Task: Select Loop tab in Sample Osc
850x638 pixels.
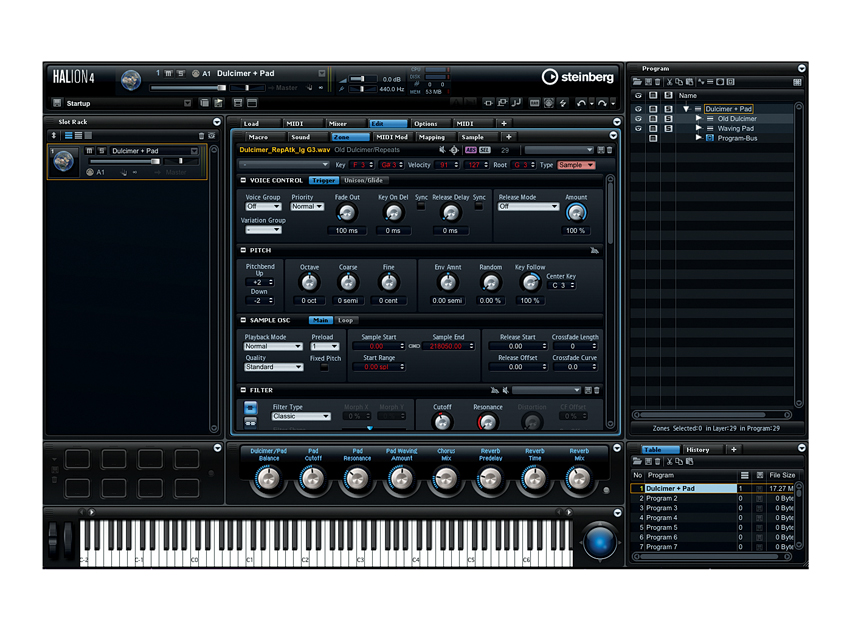Action: (x=346, y=320)
